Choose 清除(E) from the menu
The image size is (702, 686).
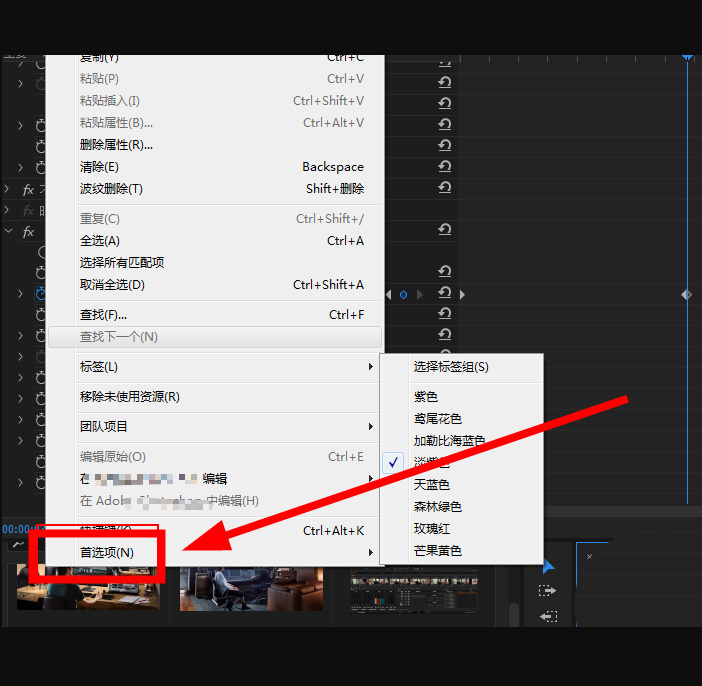[x=215, y=167]
